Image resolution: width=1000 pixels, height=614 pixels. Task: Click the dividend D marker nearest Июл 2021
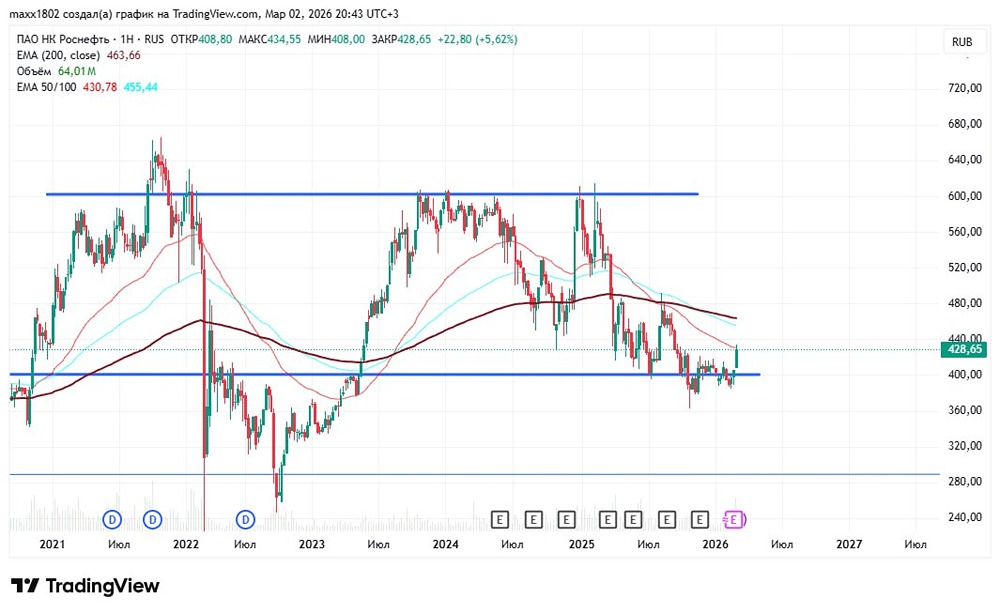(x=112, y=520)
